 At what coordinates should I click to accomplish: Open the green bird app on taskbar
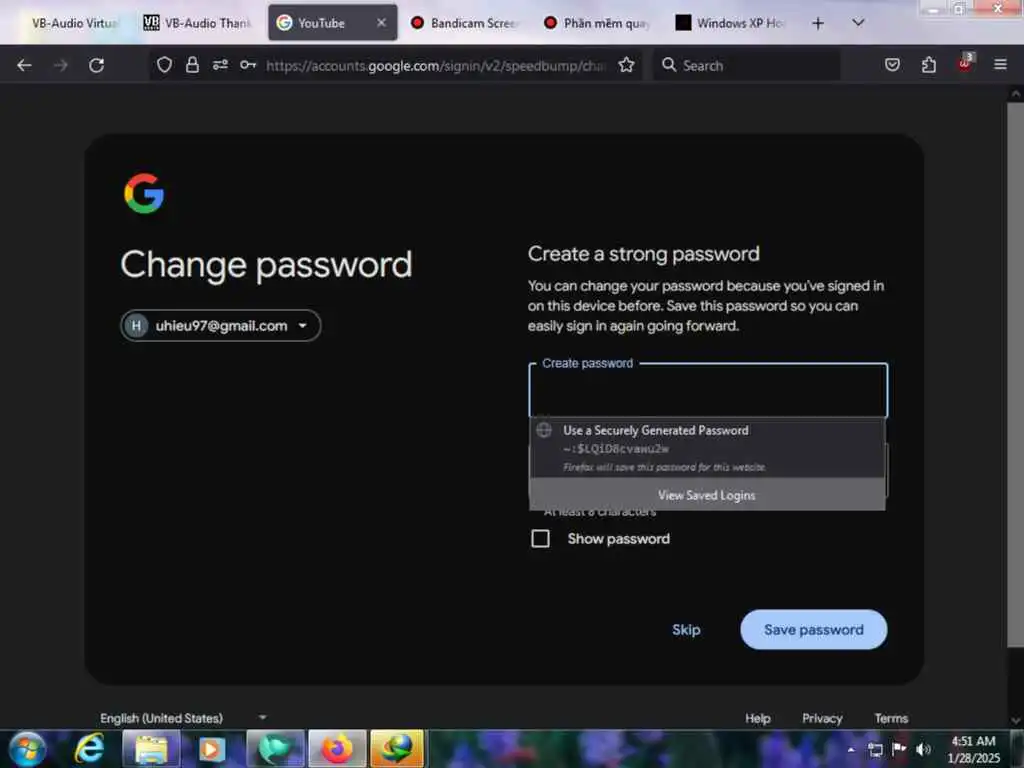pyautogui.click(x=275, y=748)
